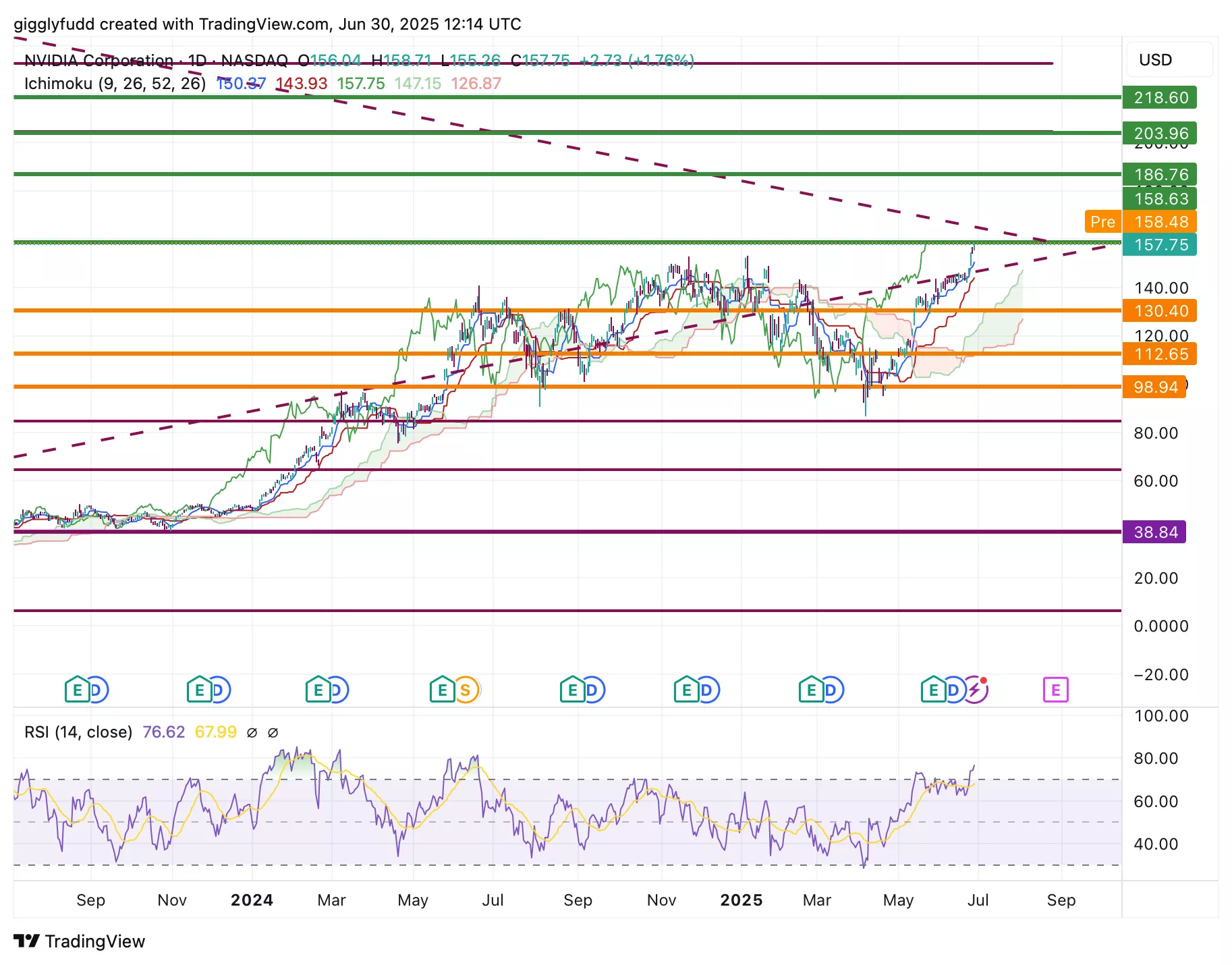
Task: Click the purple 38.84 price label
Action: [1154, 532]
